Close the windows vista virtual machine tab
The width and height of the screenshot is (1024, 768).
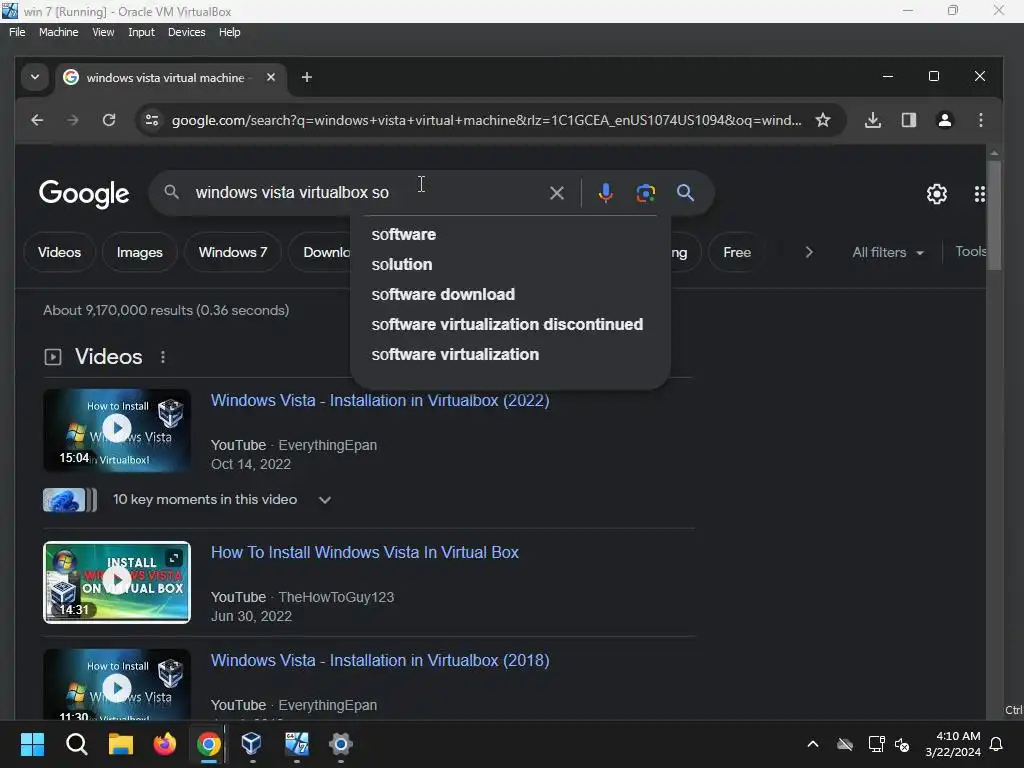(270, 77)
